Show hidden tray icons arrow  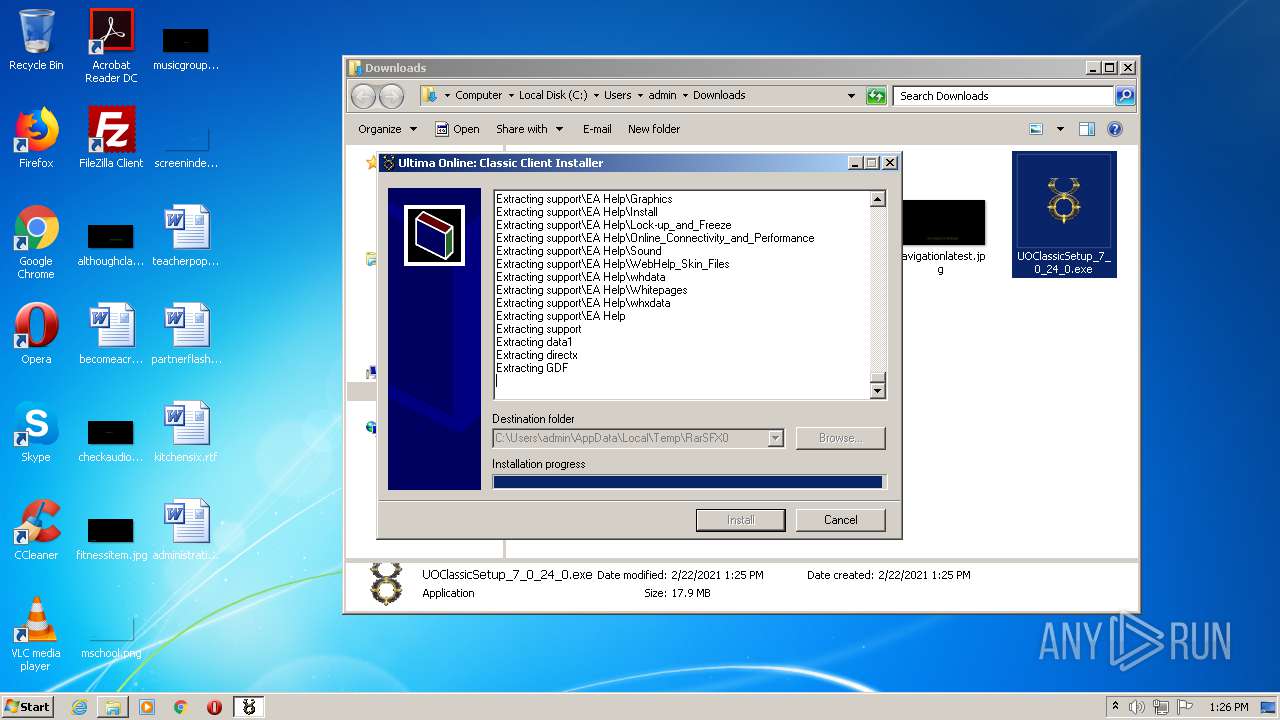pos(1115,707)
